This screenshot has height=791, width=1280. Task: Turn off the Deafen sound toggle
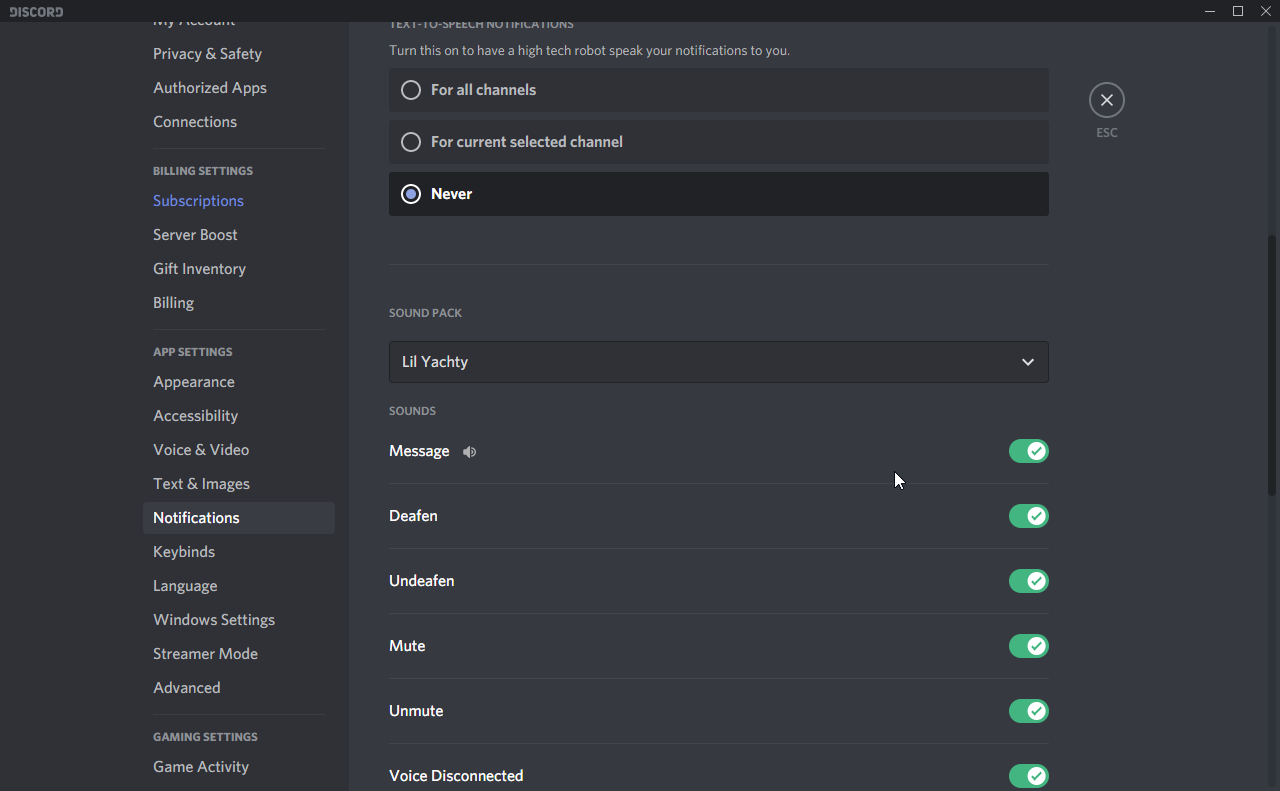(x=1028, y=516)
